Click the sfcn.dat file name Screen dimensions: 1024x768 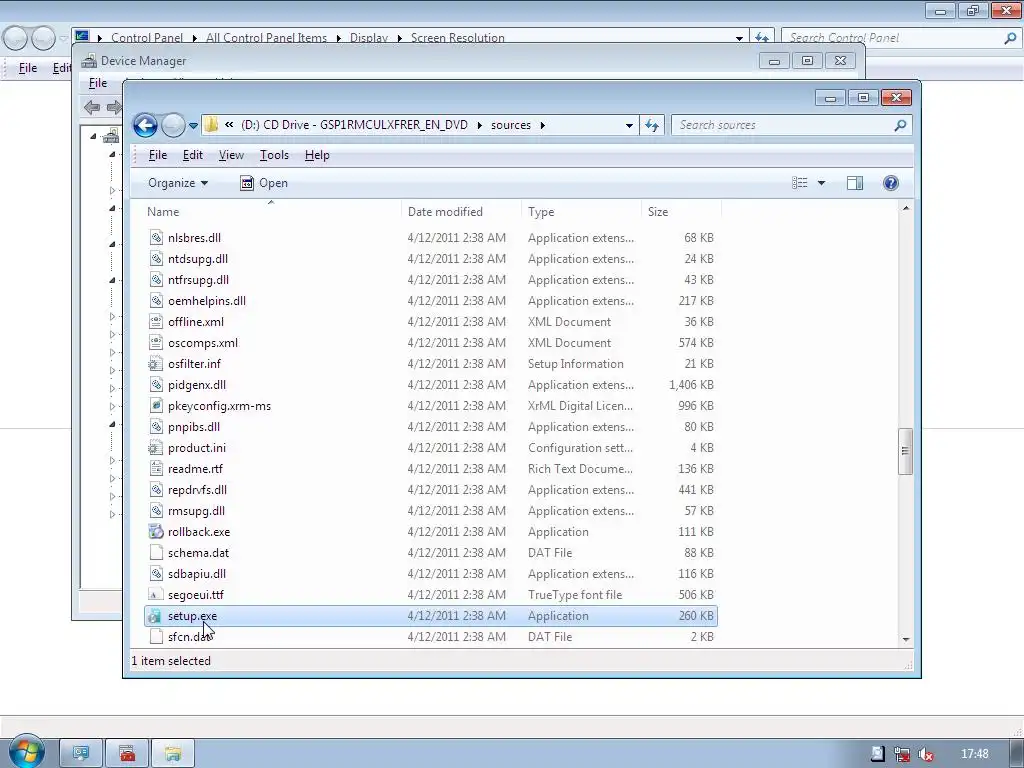coord(189,637)
